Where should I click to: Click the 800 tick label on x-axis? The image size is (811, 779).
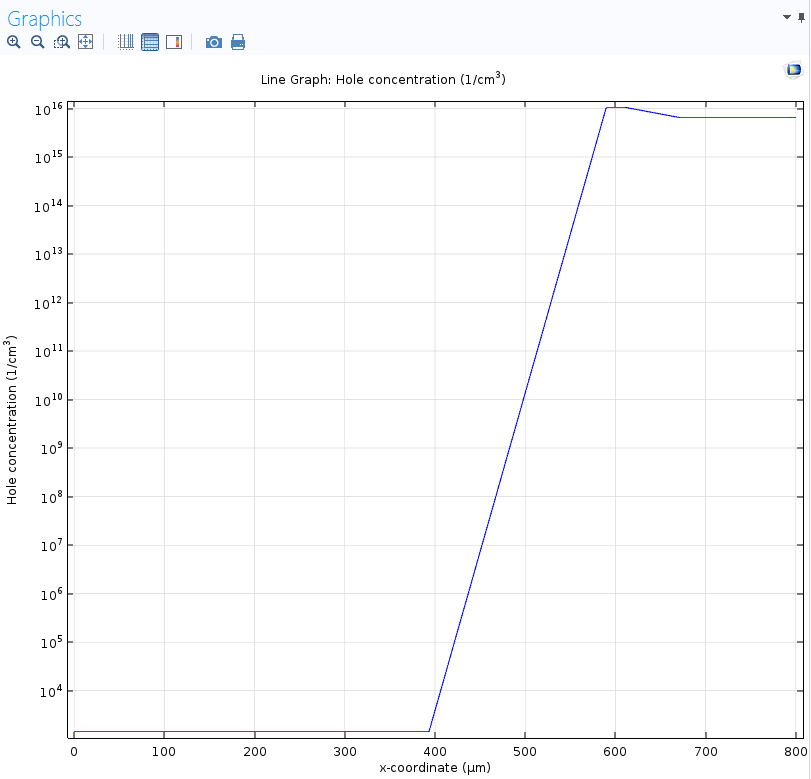click(795, 751)
